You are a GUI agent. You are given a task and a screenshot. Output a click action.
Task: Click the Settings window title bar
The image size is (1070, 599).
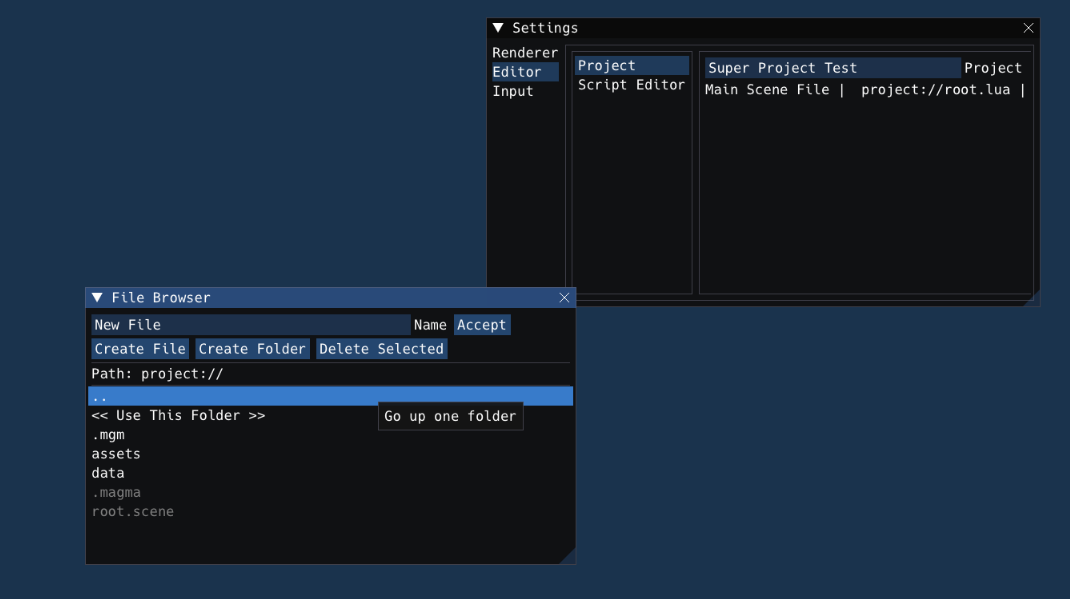click(x=763, y=28)
